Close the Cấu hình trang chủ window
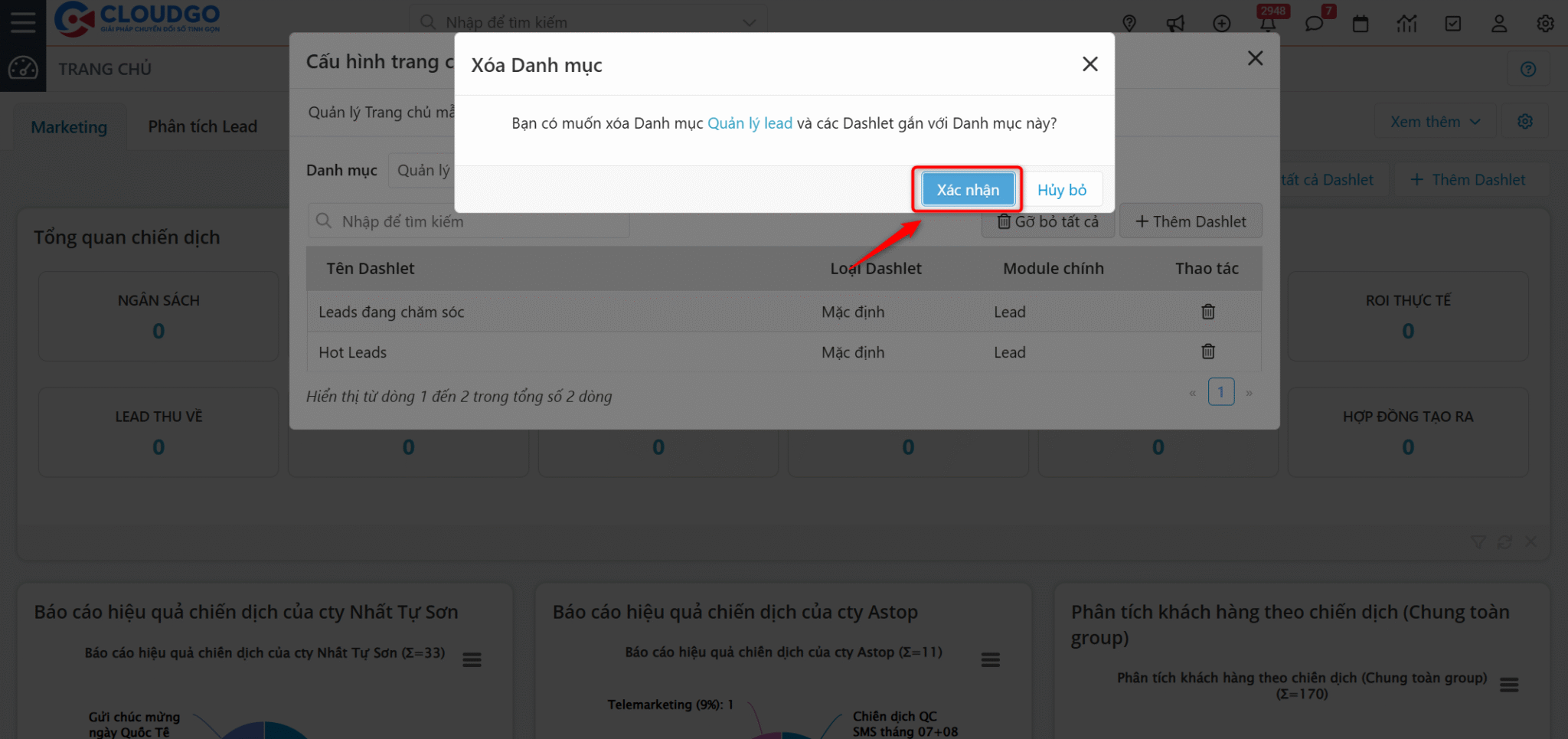This screenshot has width=1568, height=739. pos(1255,58)
